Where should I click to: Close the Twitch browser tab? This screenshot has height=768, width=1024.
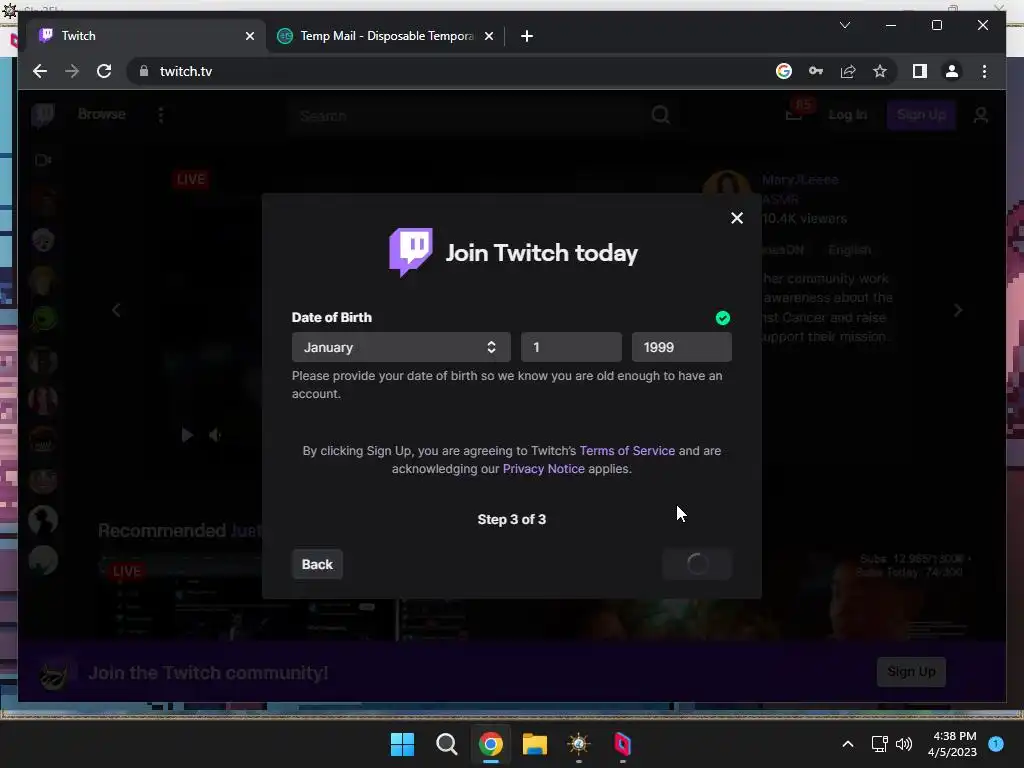pos(249,36)
